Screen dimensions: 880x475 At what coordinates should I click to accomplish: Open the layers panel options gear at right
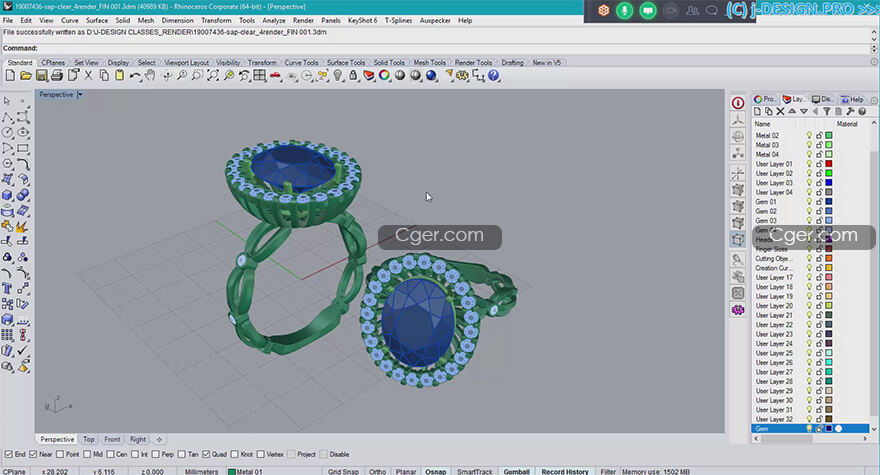click(x=874, y=99)
